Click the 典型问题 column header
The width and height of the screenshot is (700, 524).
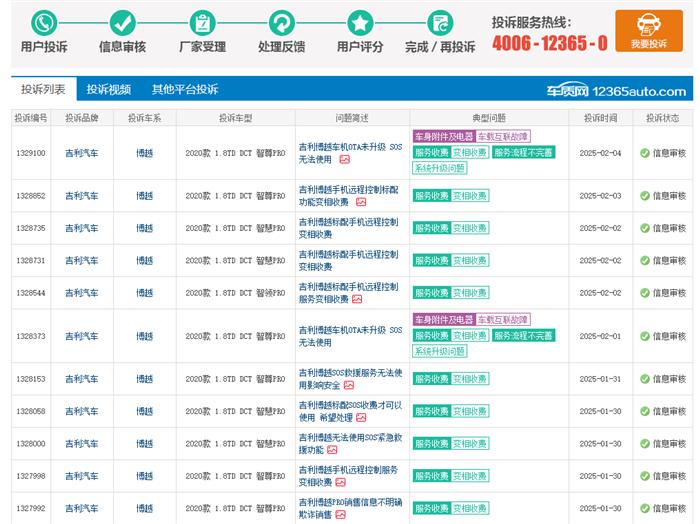pyautogui.click(x=489, y=118)
